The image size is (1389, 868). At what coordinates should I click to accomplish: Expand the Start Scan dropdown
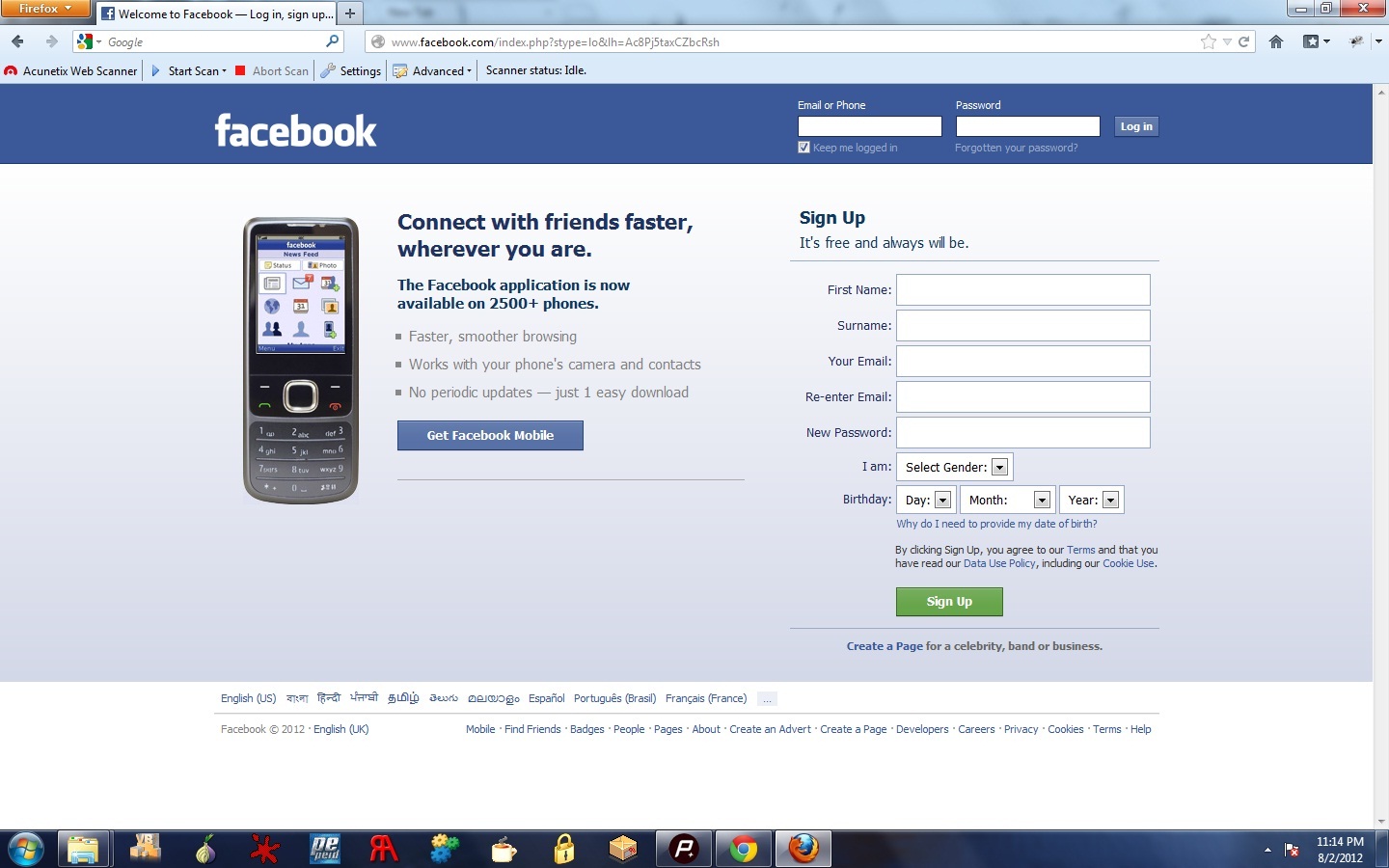224,71
